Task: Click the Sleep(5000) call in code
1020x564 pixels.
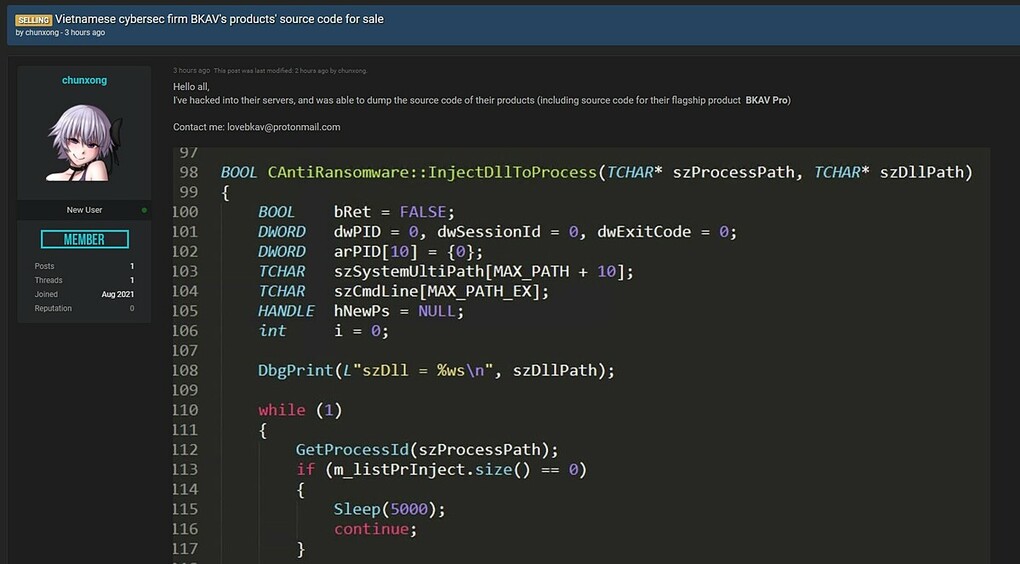Action: click(x=389, y=509)
